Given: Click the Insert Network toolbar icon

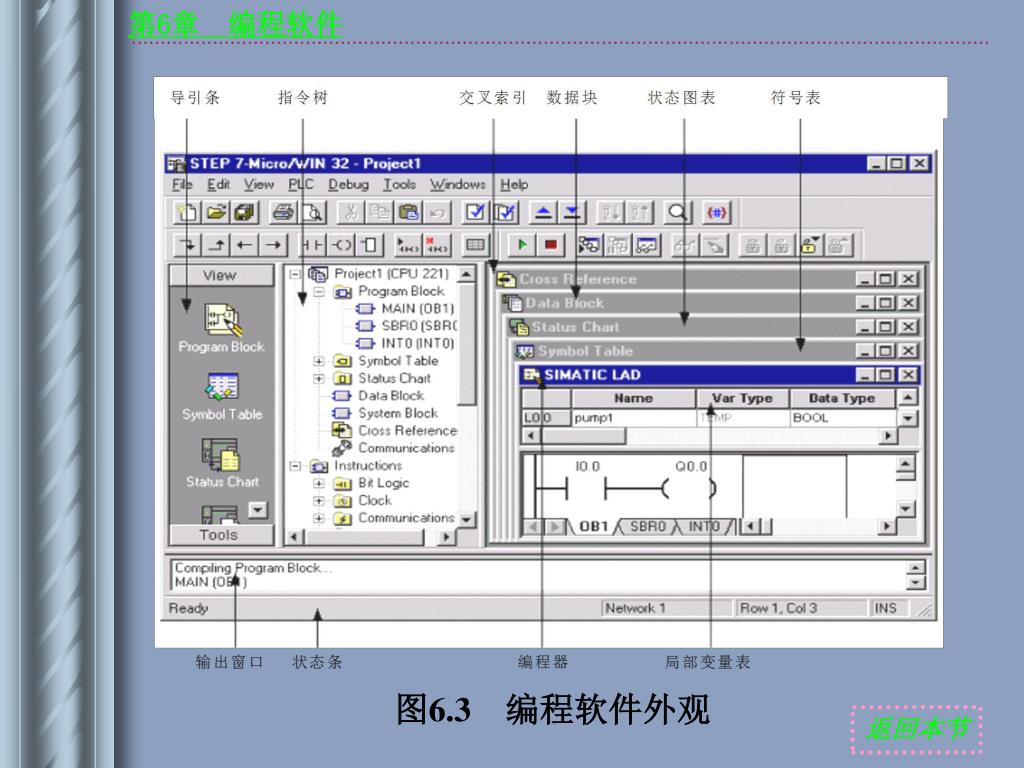Looking at the screenshot, I should coord(408,246).
